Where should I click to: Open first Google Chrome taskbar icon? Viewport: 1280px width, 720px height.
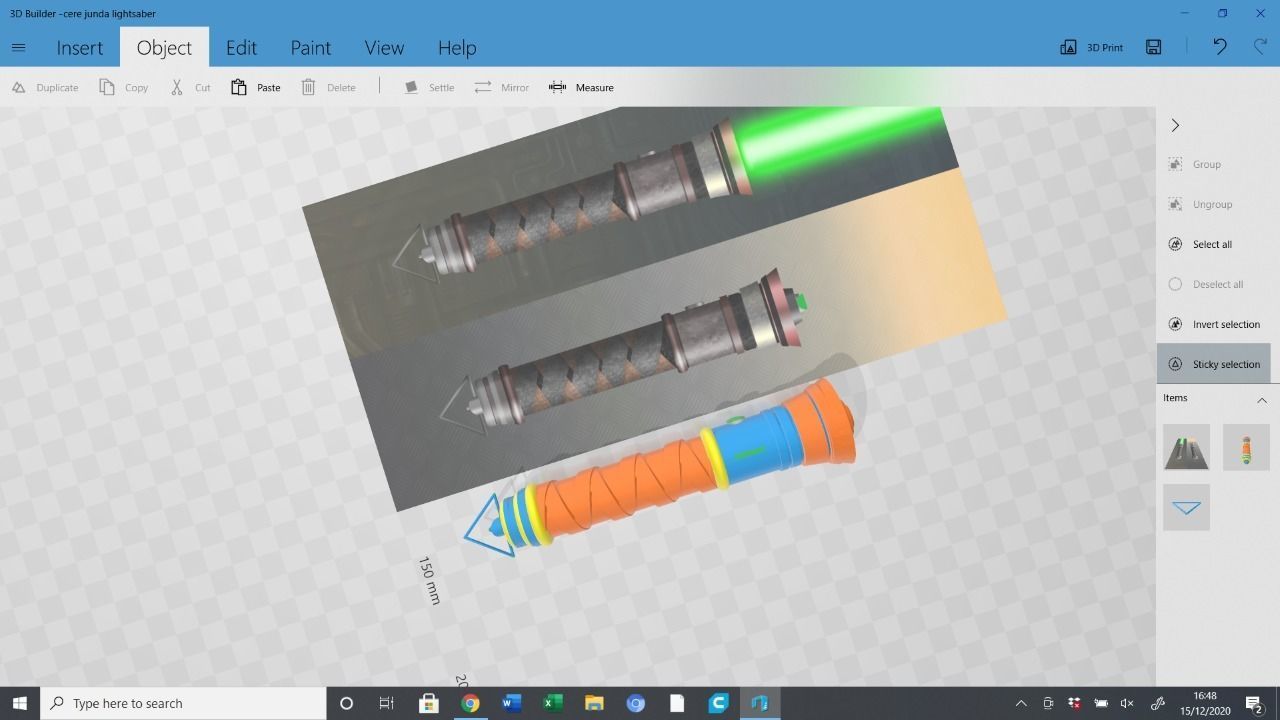pos(470,703)
